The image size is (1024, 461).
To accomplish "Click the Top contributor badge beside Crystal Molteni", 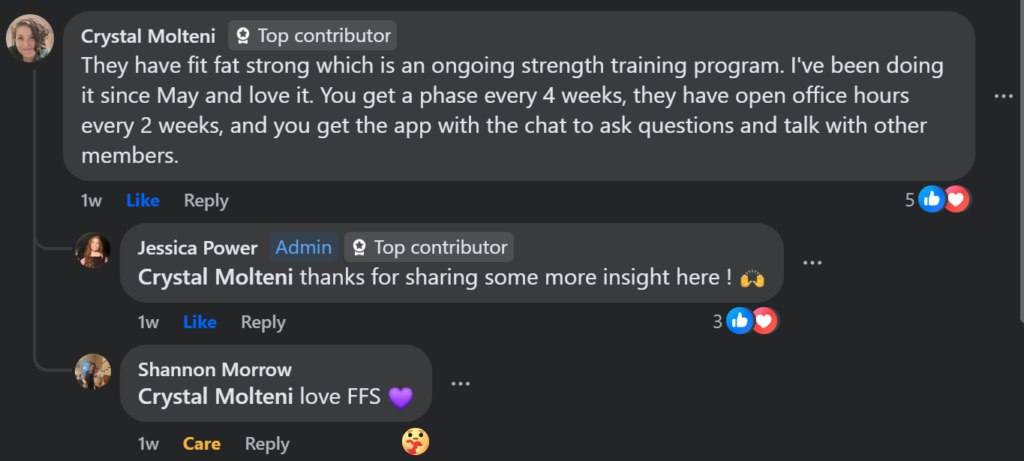I will (x=312, y=36).
